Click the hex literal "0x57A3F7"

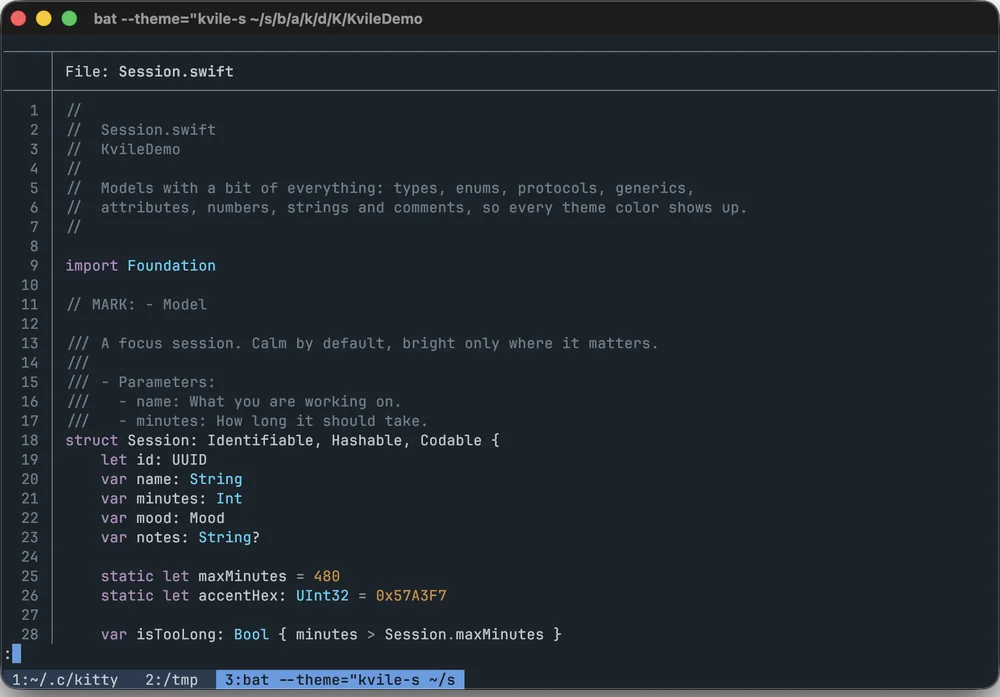(x=411, y=596)
